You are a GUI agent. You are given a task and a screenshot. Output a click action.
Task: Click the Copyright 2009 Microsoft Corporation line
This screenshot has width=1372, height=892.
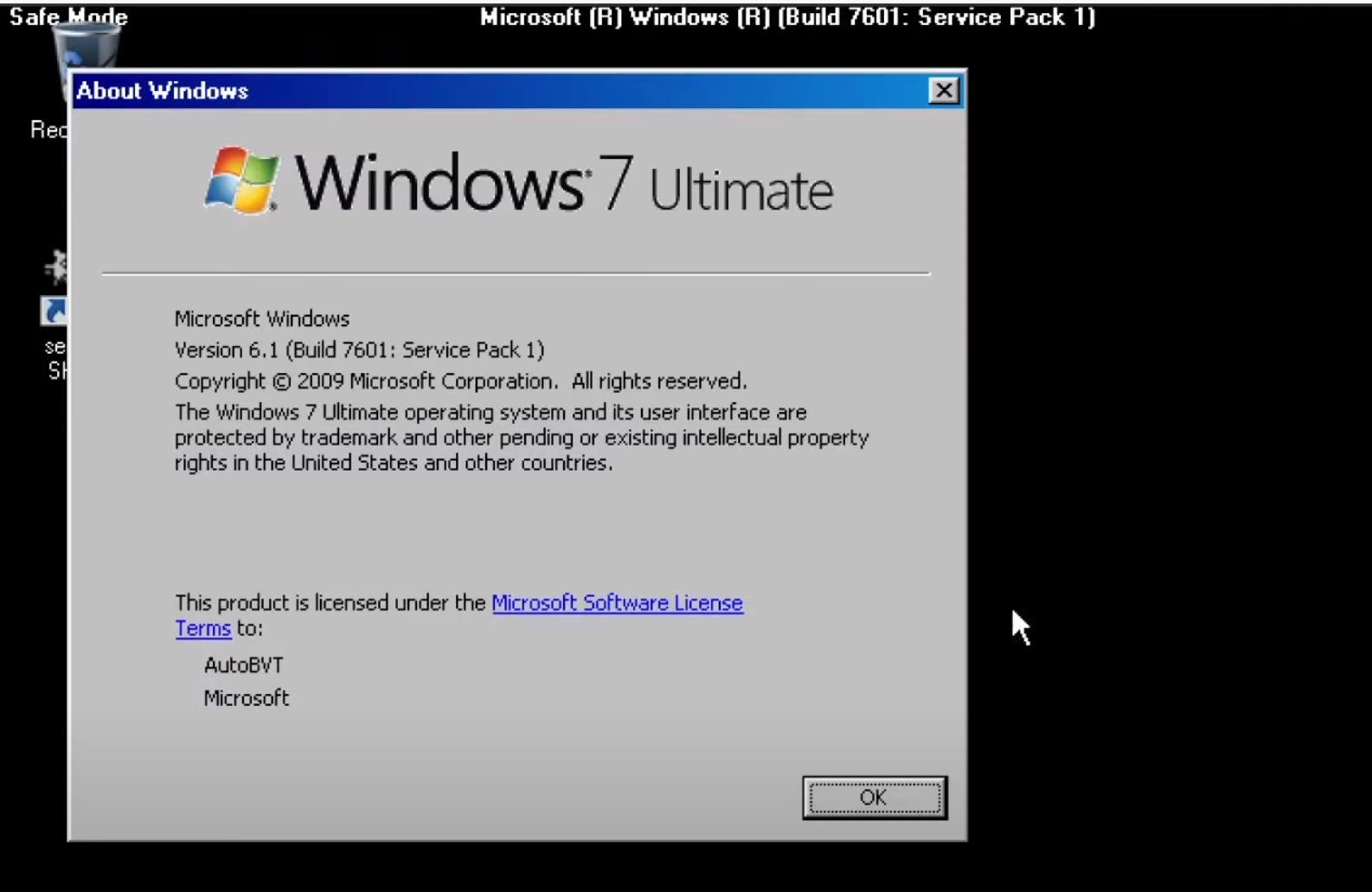(x=460, y=381)
